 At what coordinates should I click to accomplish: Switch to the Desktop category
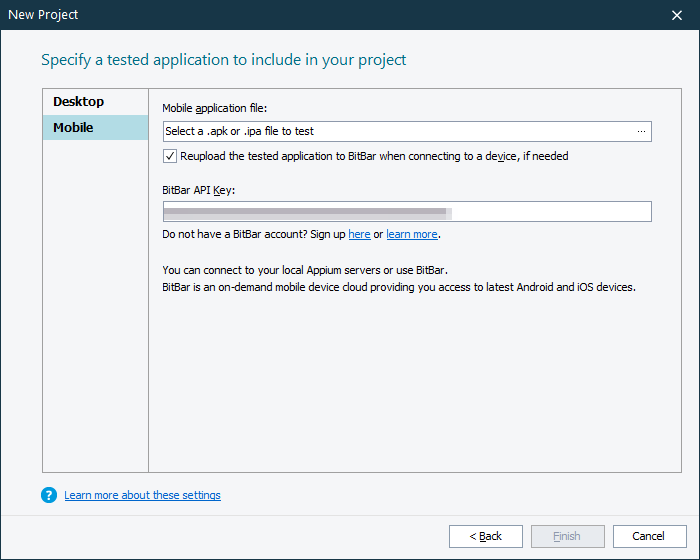point(79,102)
